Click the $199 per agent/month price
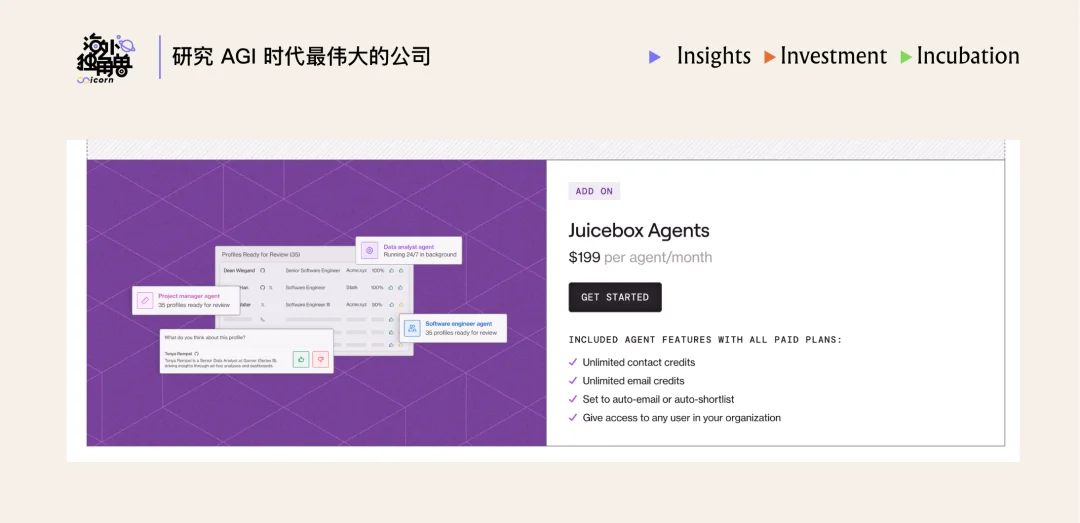 (641, 258)
